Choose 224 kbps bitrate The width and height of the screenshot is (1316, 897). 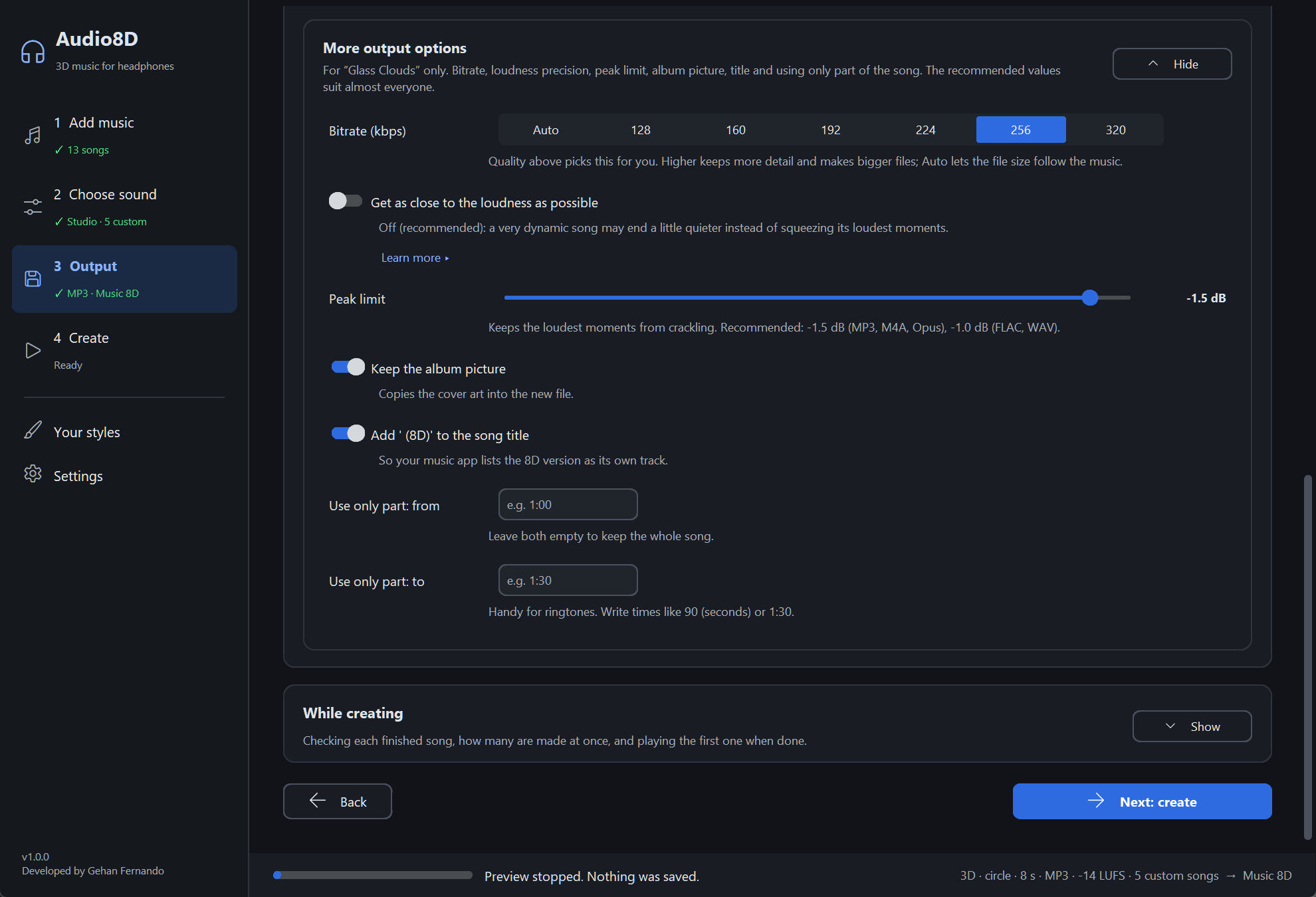[926, 130]
